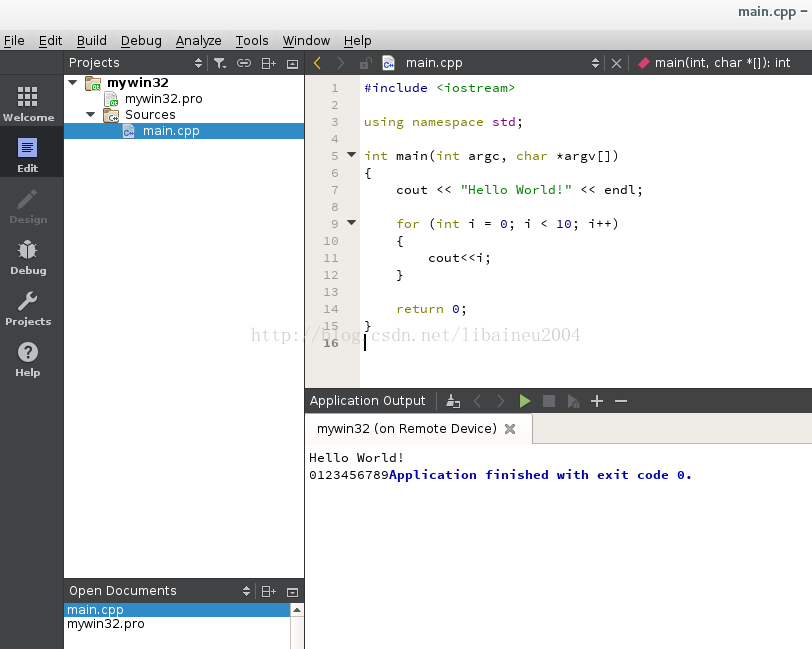Stop the running application
This screenshot has height=649, width=812.
[549, 401]
